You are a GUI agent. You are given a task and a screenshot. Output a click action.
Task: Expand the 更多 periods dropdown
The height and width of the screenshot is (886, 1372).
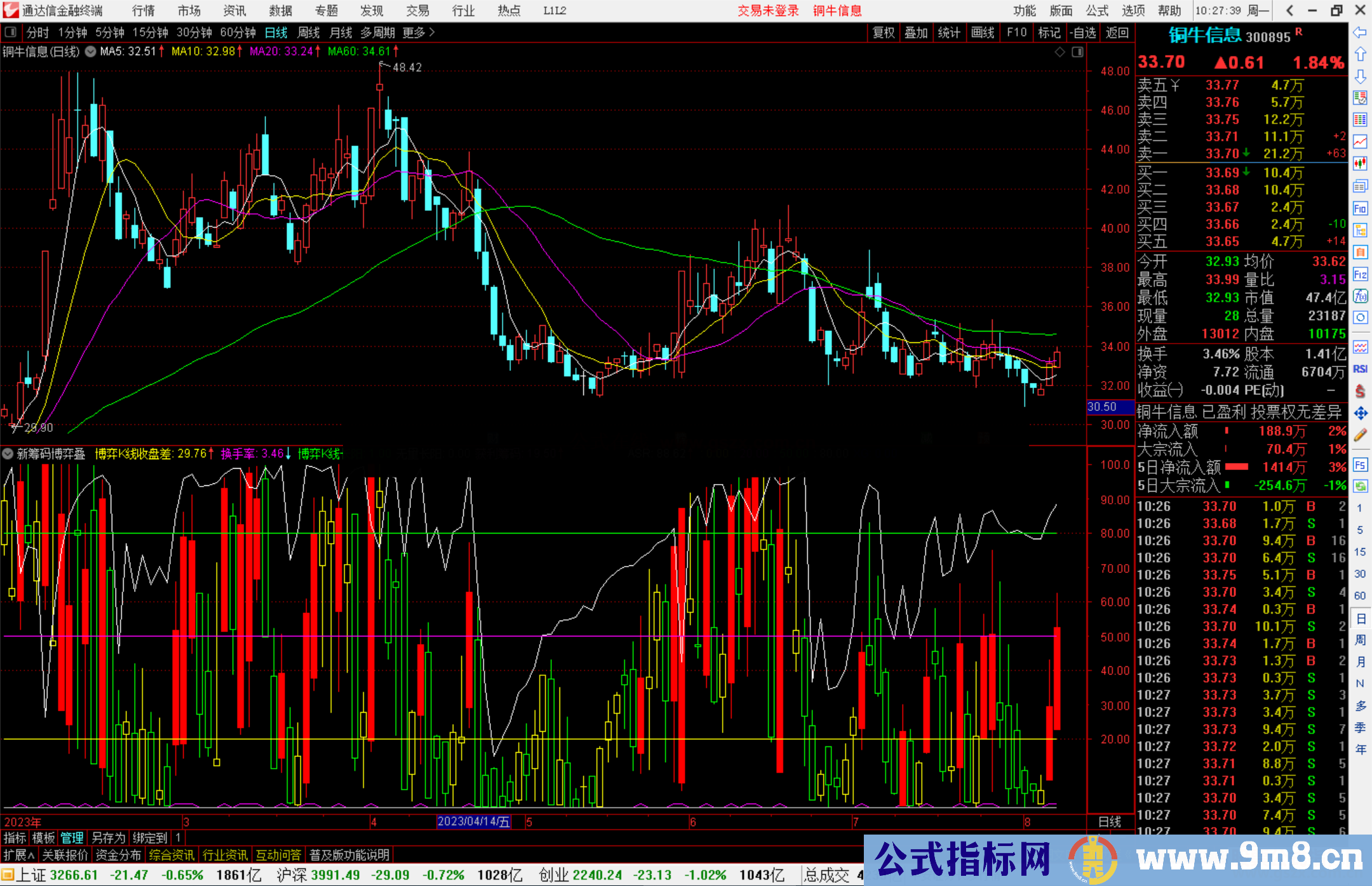tap(418, 32)
